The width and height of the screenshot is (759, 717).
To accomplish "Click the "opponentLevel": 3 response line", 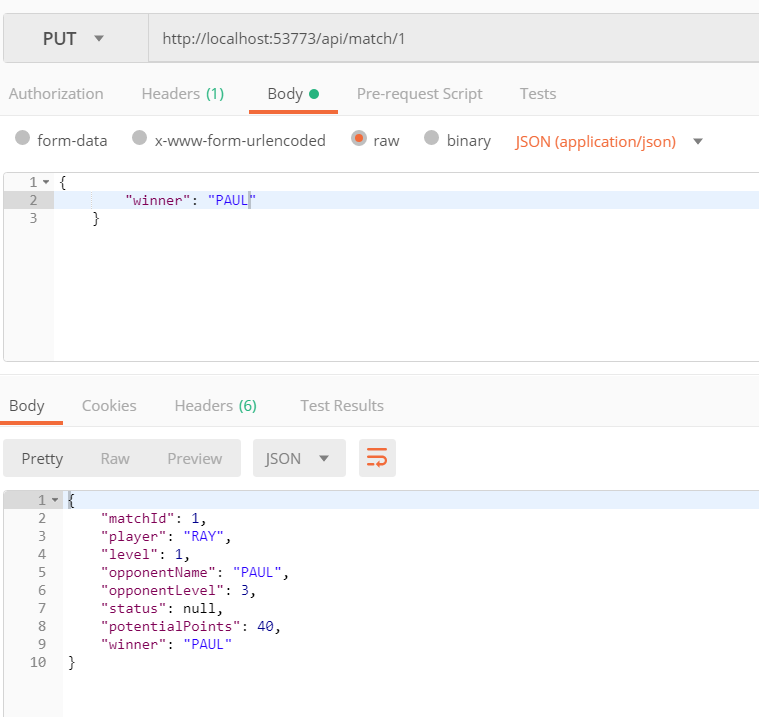I will 178,590.
